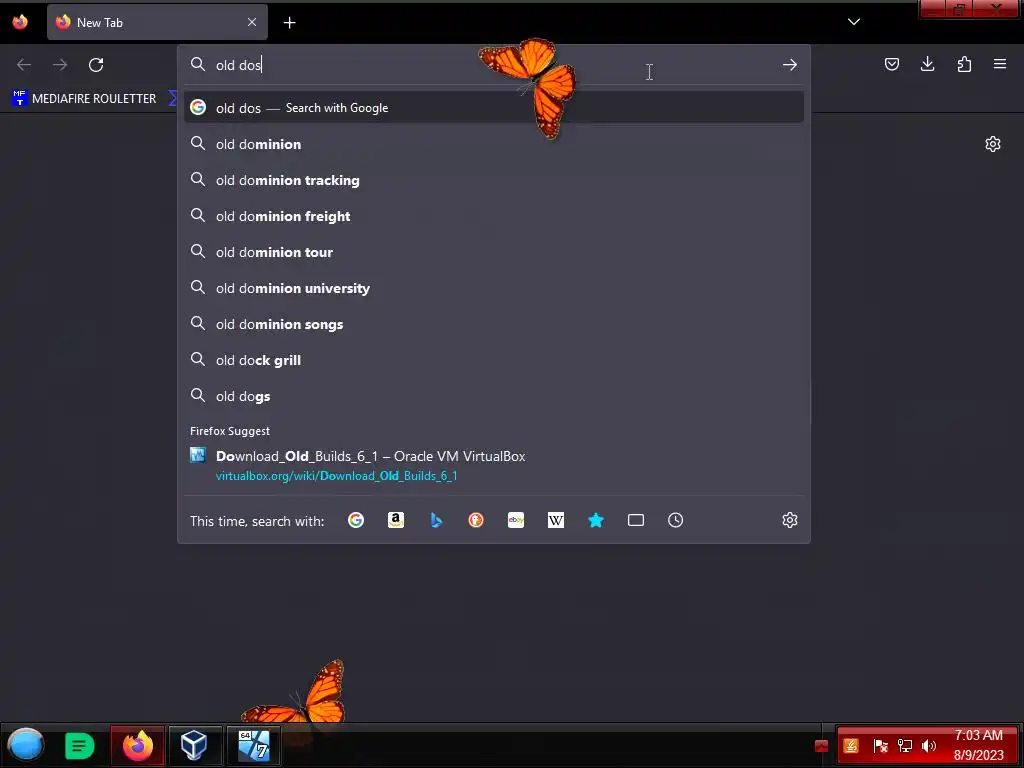
Task: Open the 64-bit 7 app taskbar icon
Action: (x=253, y=745)
